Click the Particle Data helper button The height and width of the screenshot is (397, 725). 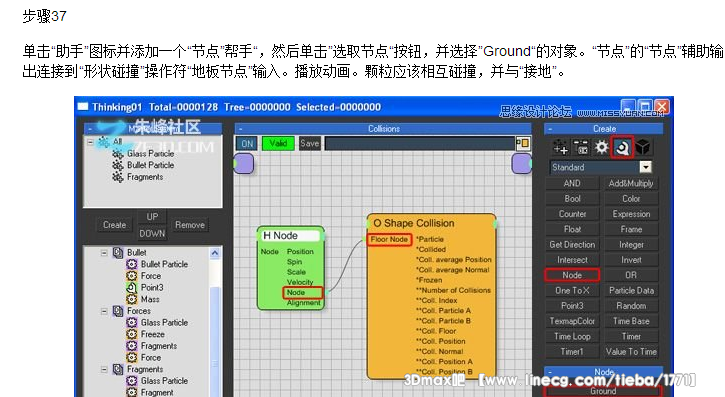[631, 290]
